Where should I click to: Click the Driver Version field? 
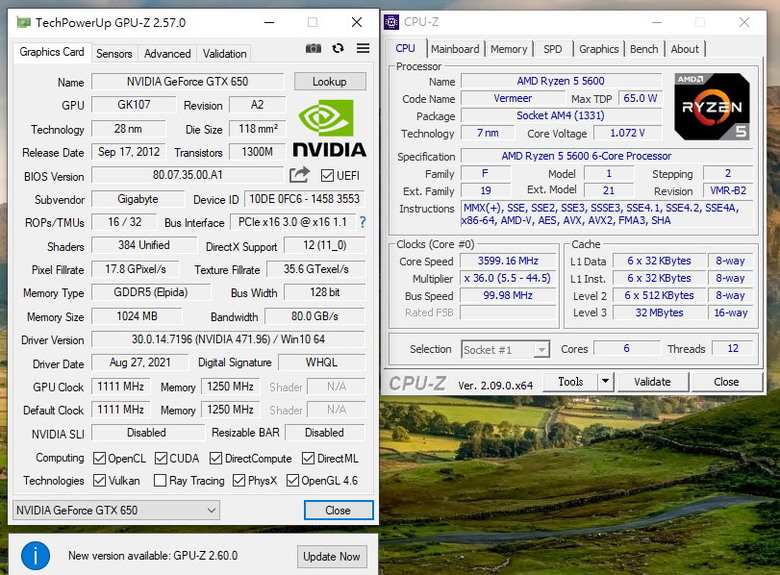(228, 339)
